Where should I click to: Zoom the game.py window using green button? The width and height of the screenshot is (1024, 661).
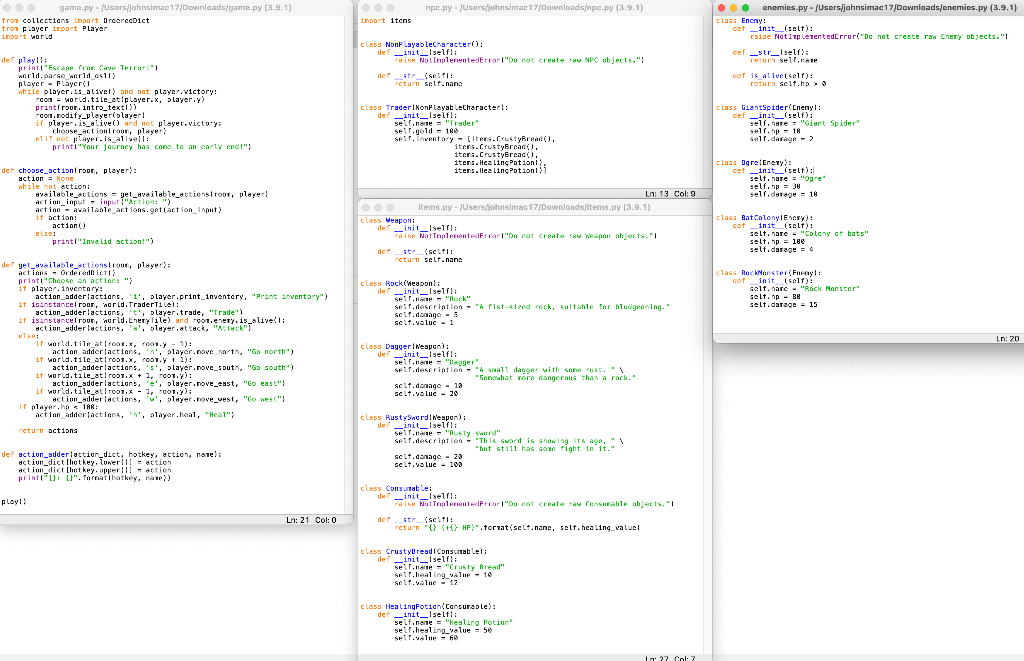(30, 6)
